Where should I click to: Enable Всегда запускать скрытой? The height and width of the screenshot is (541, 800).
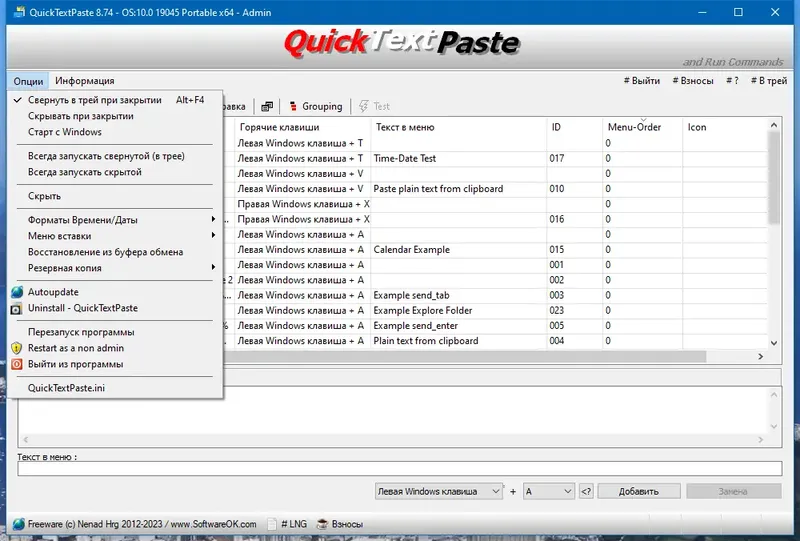coord(116,172)
